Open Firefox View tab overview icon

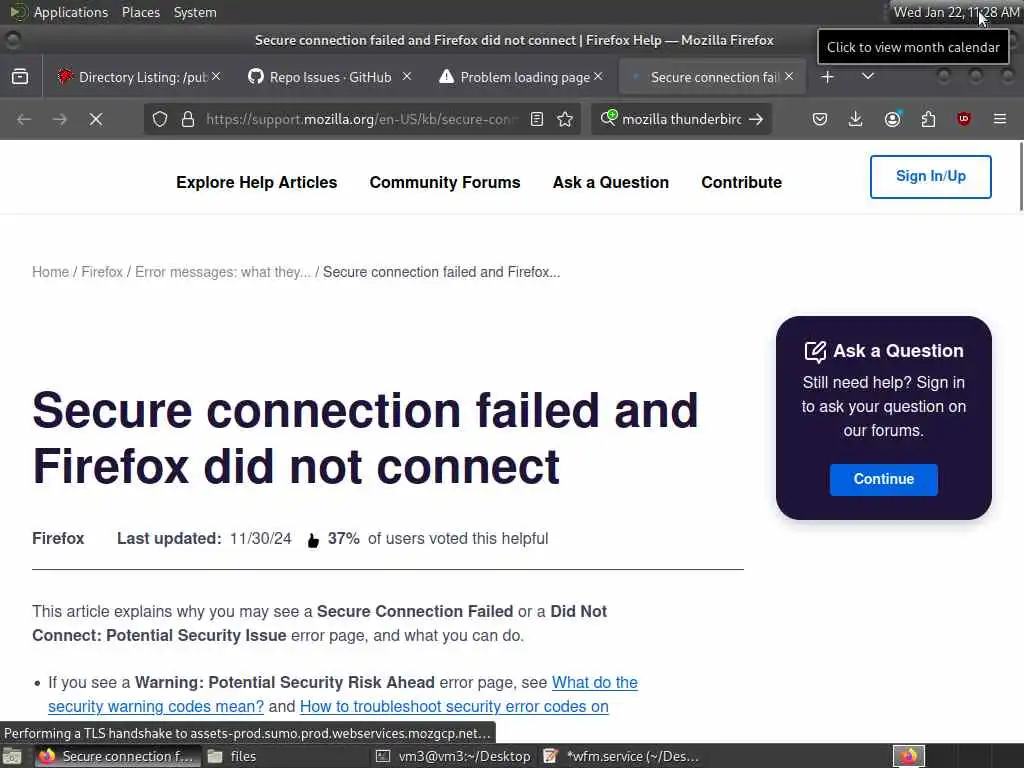point(20,76)
